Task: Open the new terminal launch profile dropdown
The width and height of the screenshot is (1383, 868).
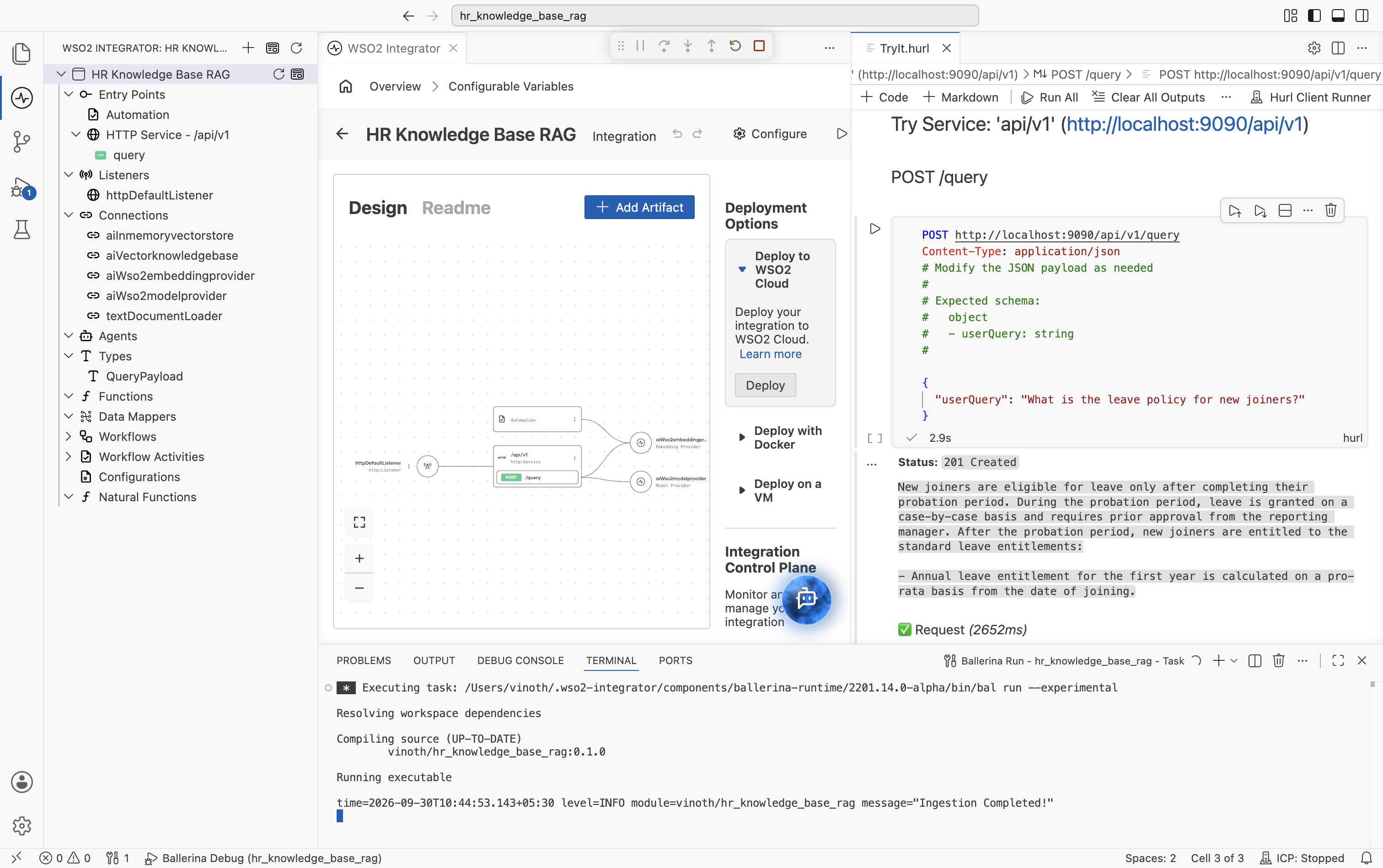Action: [x=1234, y=661]
